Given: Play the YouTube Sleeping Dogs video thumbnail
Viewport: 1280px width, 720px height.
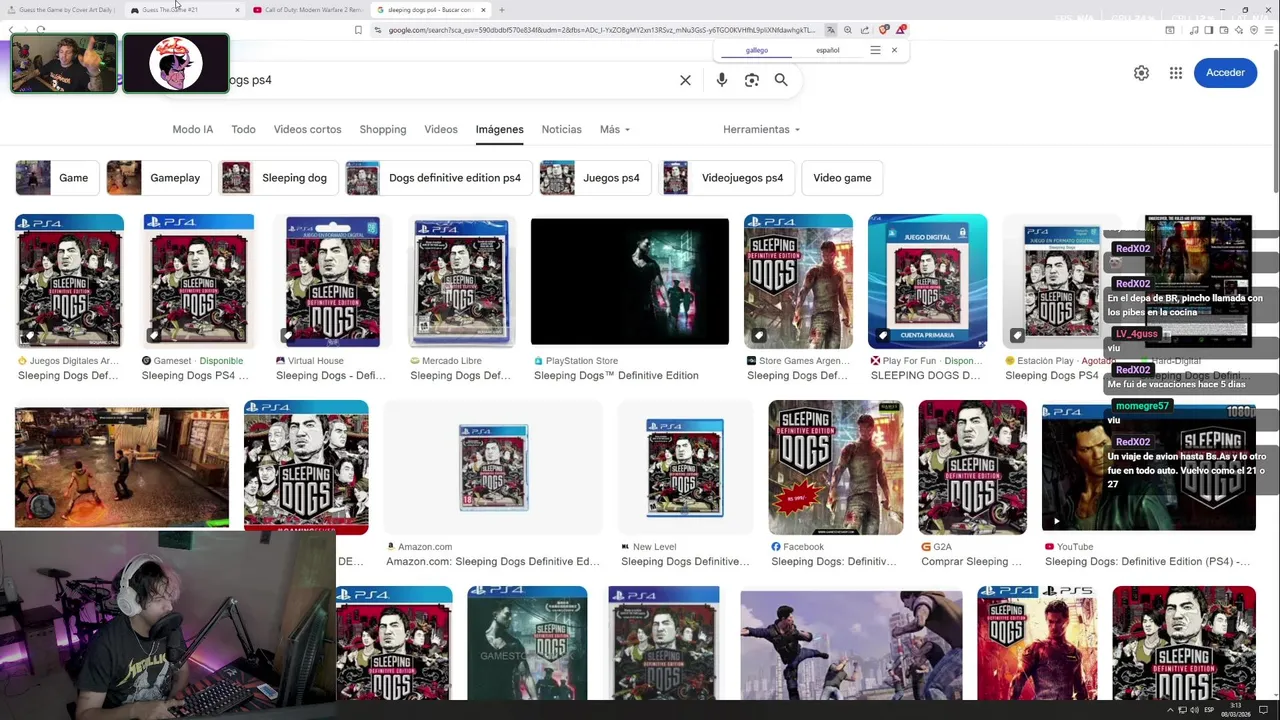Looking at the screenshot, I should (1148, 467).
